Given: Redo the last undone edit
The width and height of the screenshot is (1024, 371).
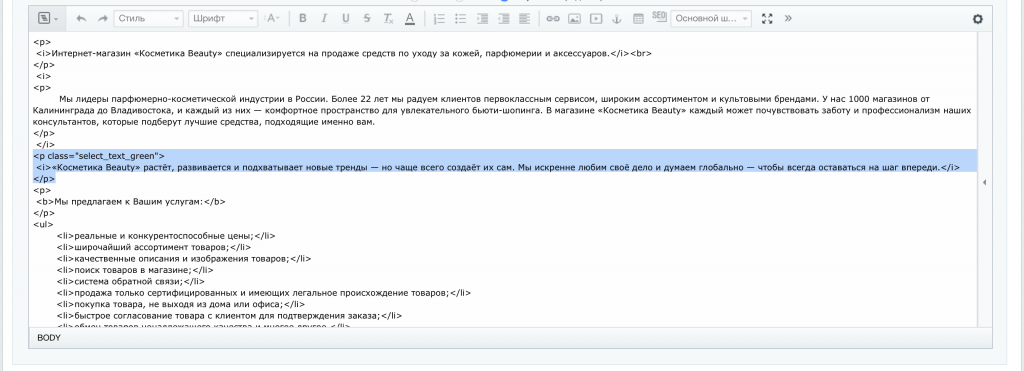Looking at the screenshot, I should [x=103, y=18].
